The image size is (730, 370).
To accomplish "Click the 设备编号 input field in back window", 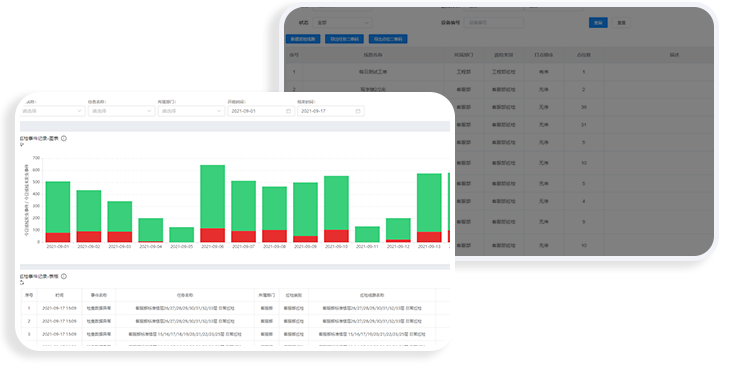I will coord(493,22).
